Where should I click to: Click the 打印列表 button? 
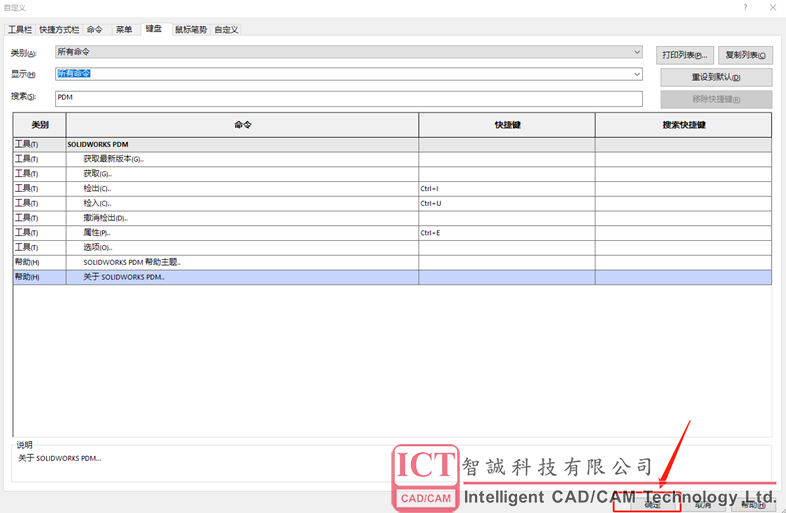coord(684,55)
